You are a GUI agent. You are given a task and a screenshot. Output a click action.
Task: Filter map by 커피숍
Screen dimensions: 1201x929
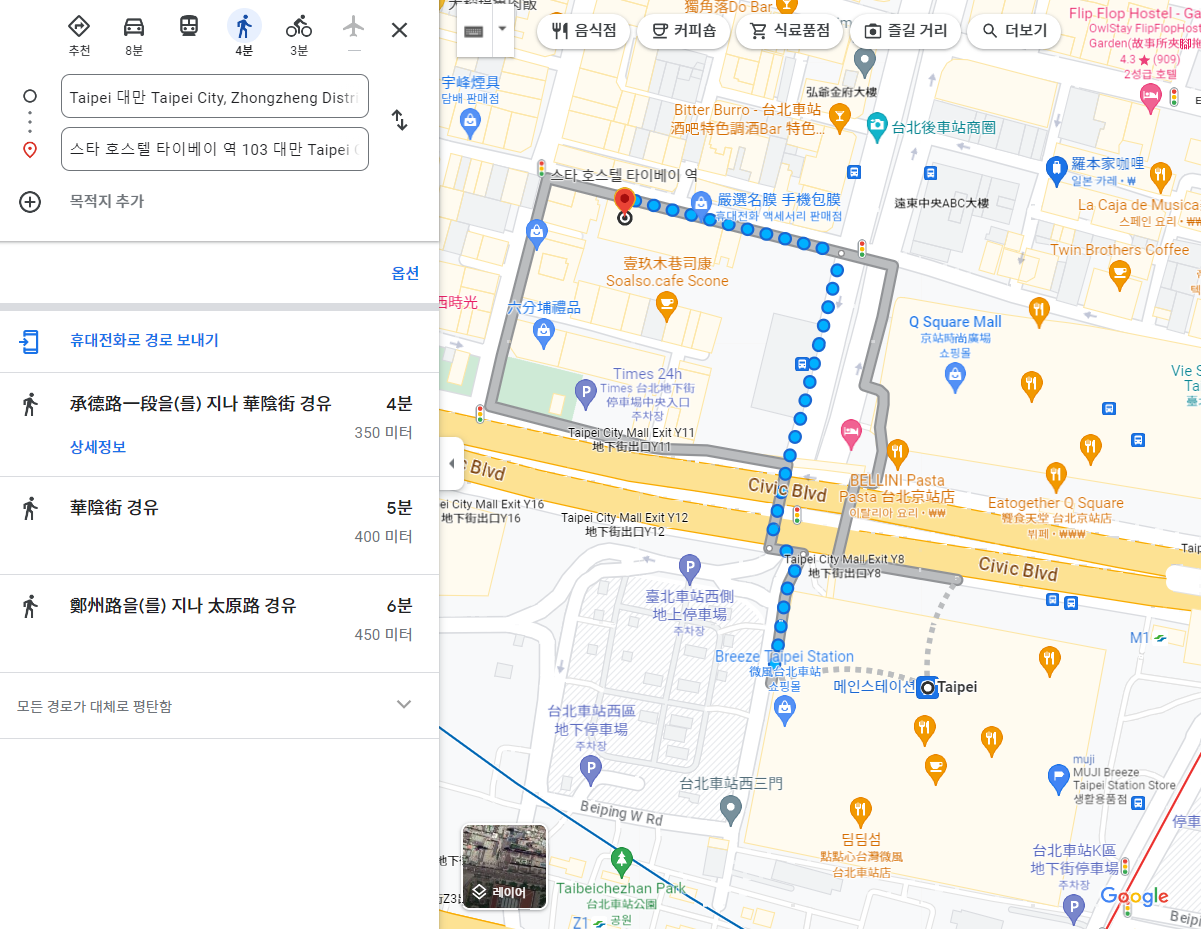[683, 31]
